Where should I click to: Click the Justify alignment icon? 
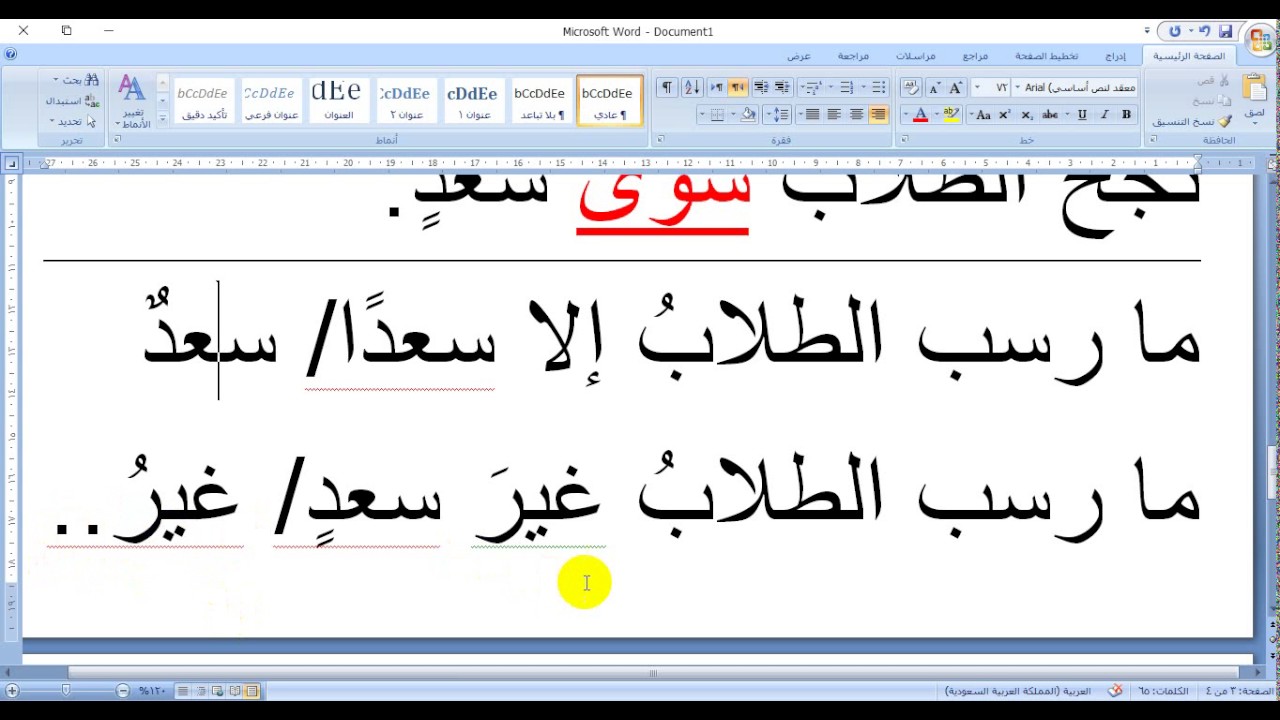(x=812, y=115)
